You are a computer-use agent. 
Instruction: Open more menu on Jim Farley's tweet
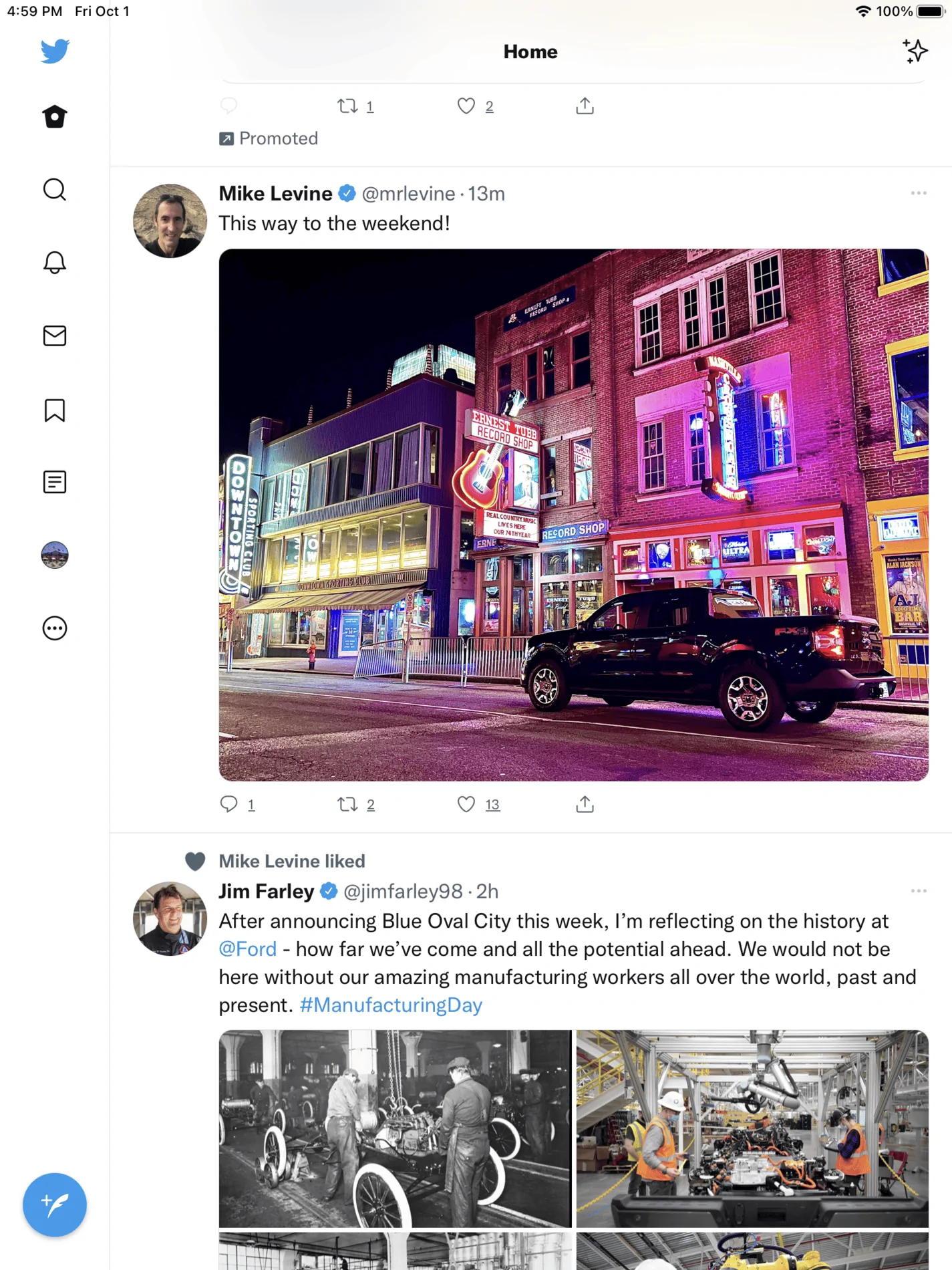pyautogui.click(x=919, y=891)
